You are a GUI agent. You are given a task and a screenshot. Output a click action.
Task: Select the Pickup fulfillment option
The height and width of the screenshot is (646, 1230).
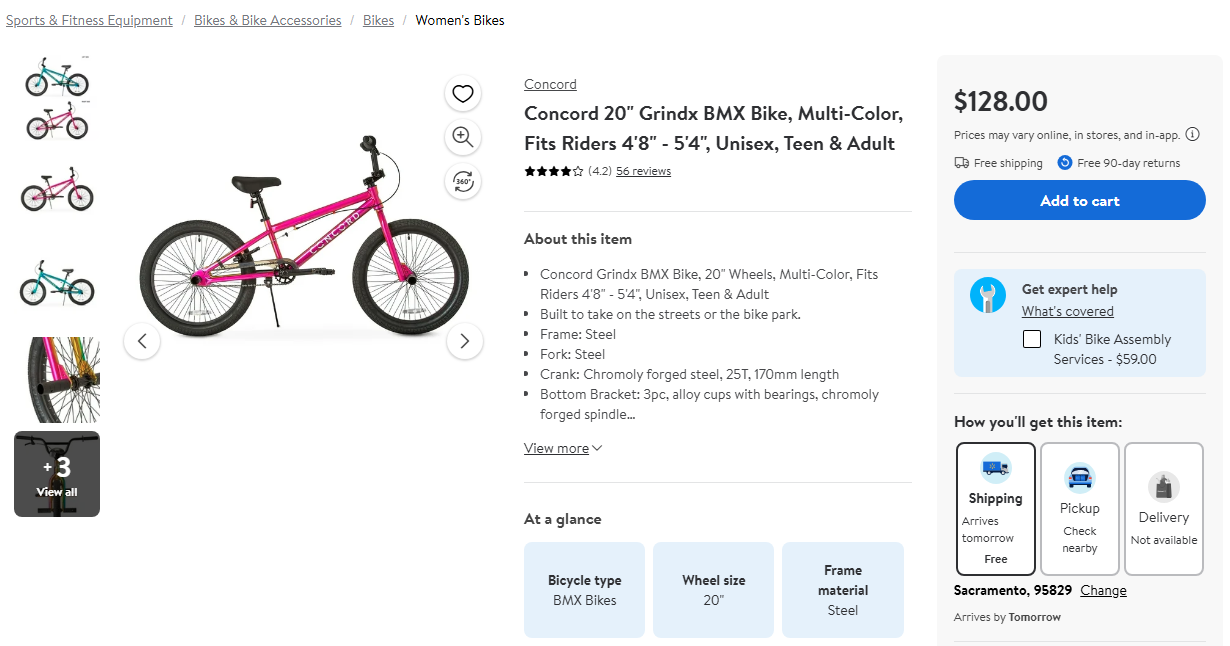[1079, 508]
